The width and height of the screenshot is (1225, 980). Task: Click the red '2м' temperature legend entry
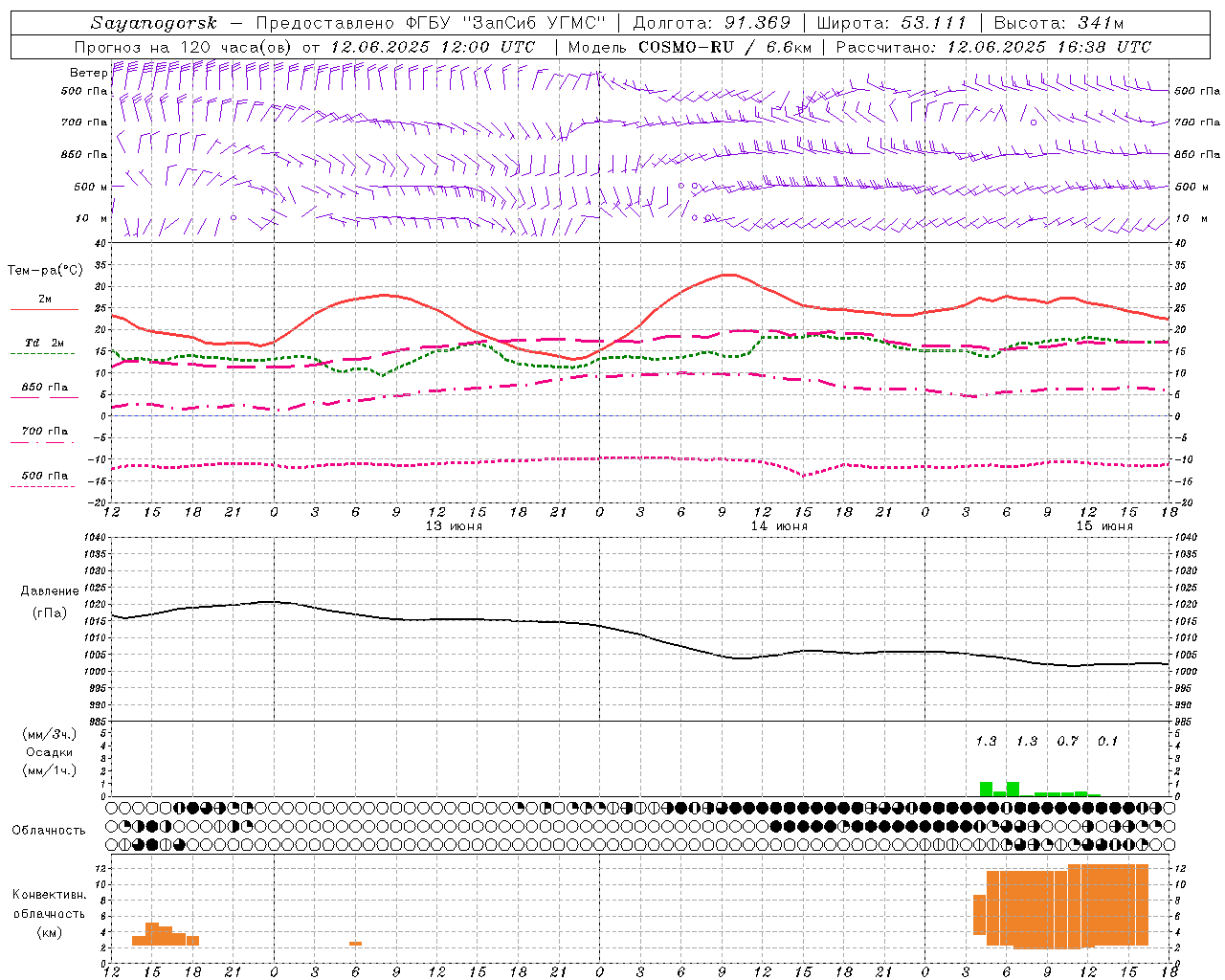tap(44, 300)
